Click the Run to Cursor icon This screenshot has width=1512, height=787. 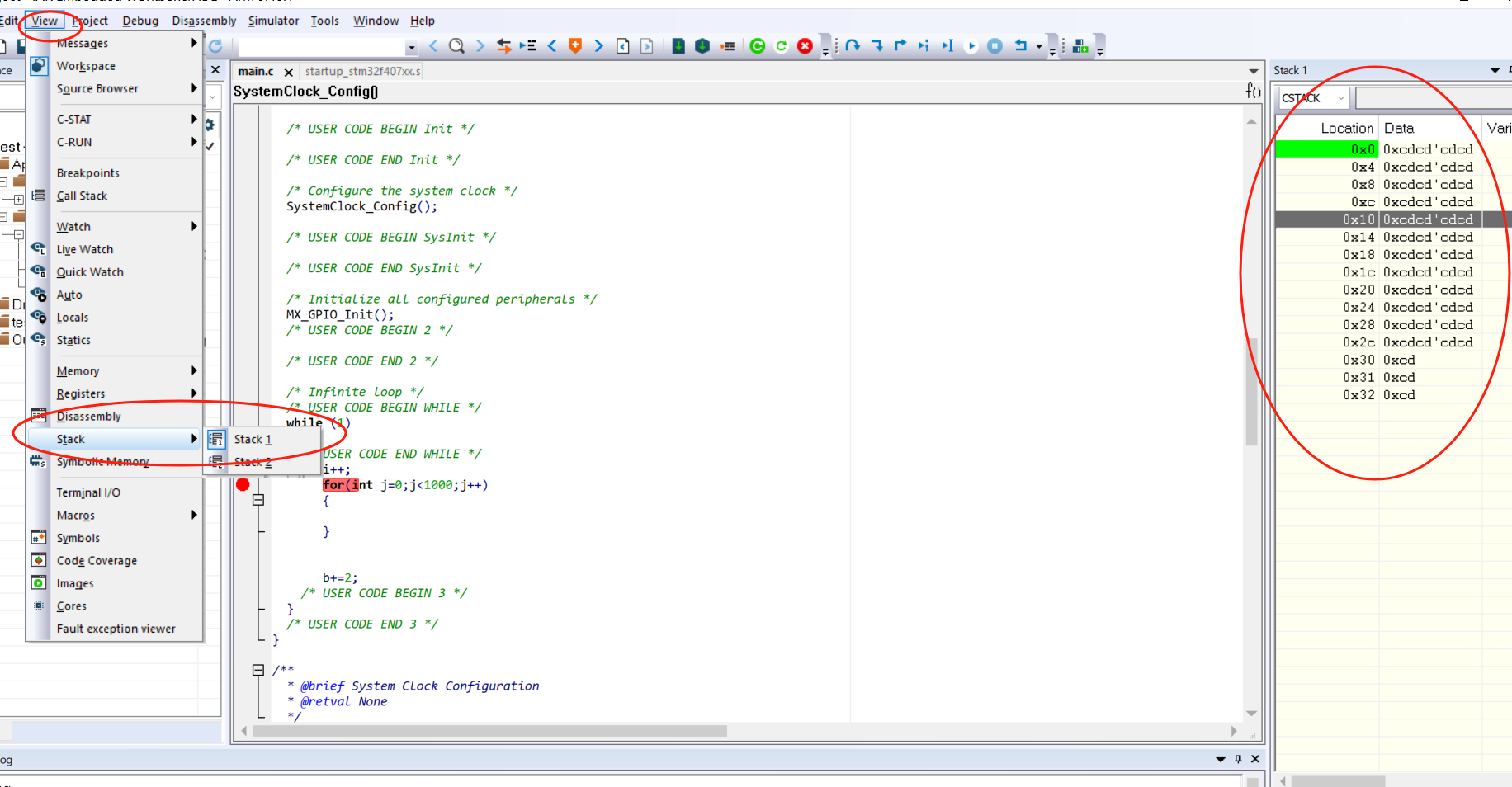(947, 46)
